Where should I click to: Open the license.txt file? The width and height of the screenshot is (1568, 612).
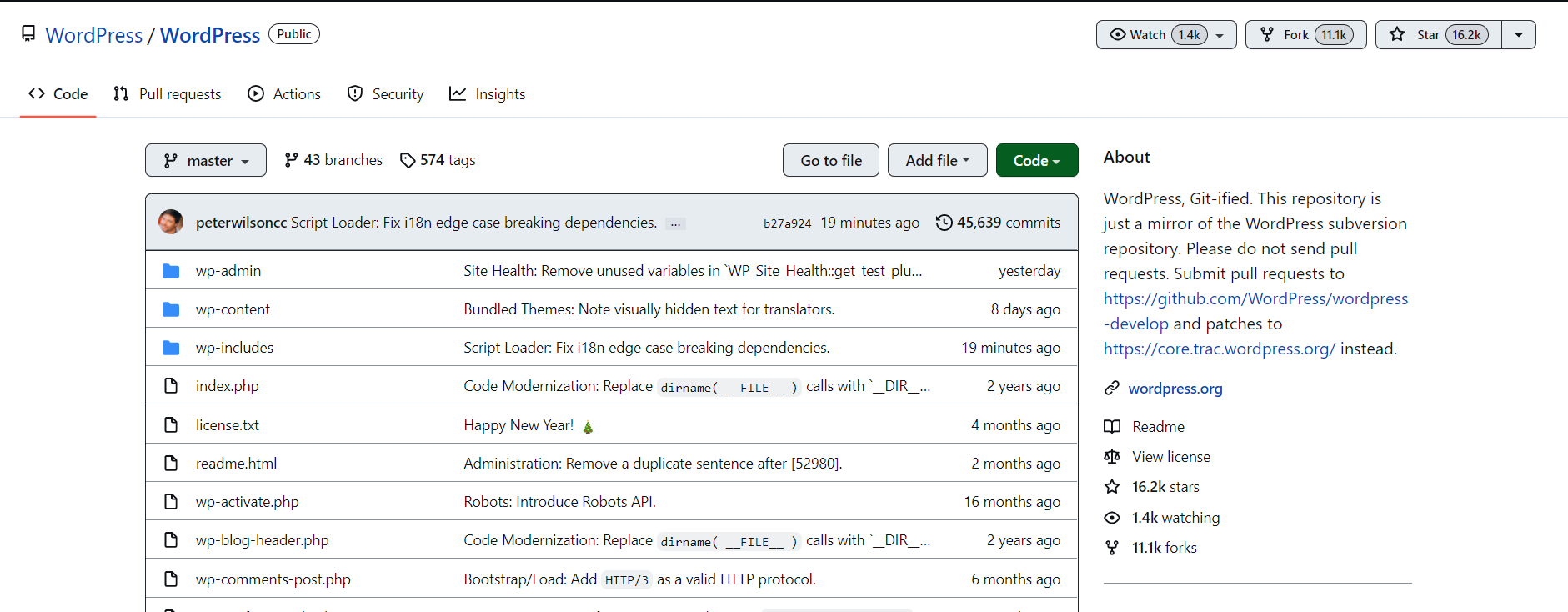[228, 425]
